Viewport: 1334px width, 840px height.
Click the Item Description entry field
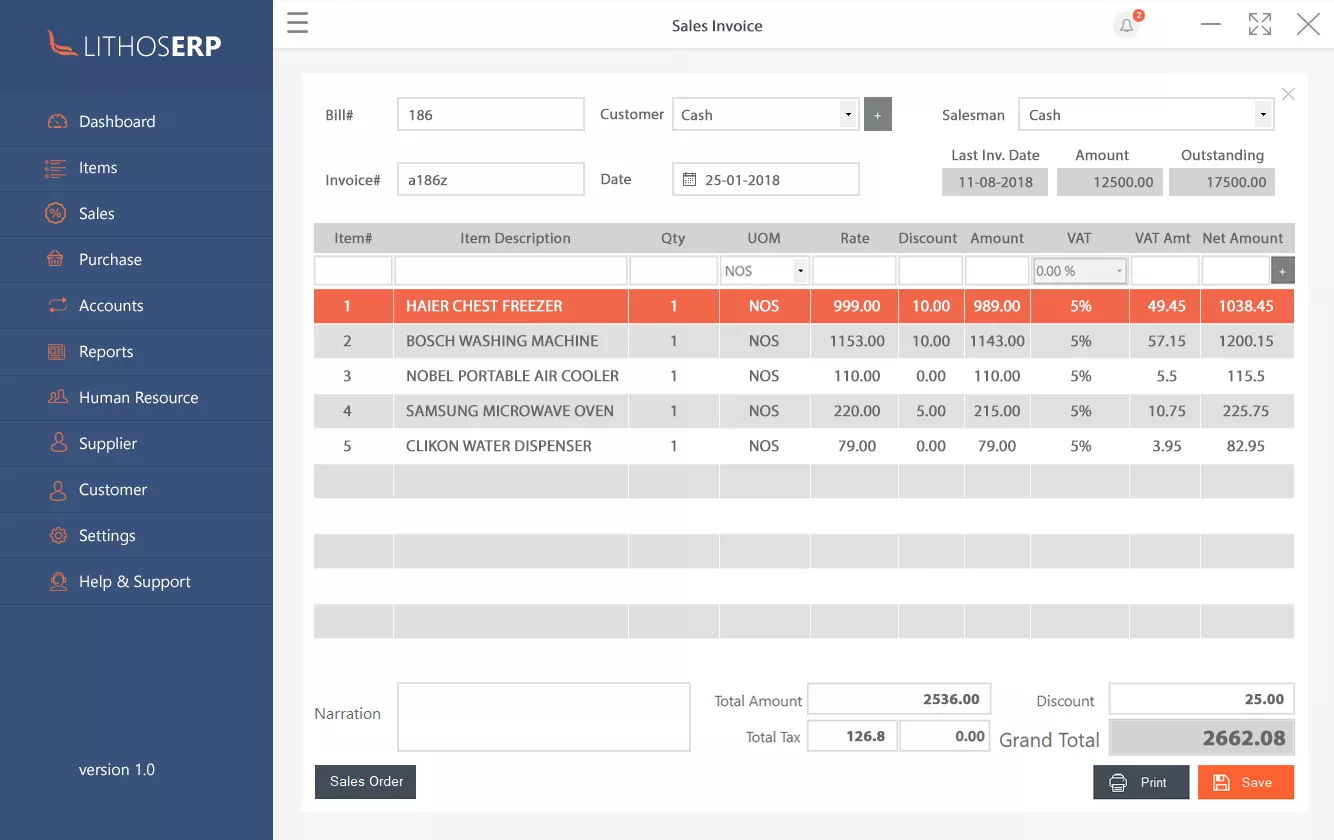tap(511, 271)
